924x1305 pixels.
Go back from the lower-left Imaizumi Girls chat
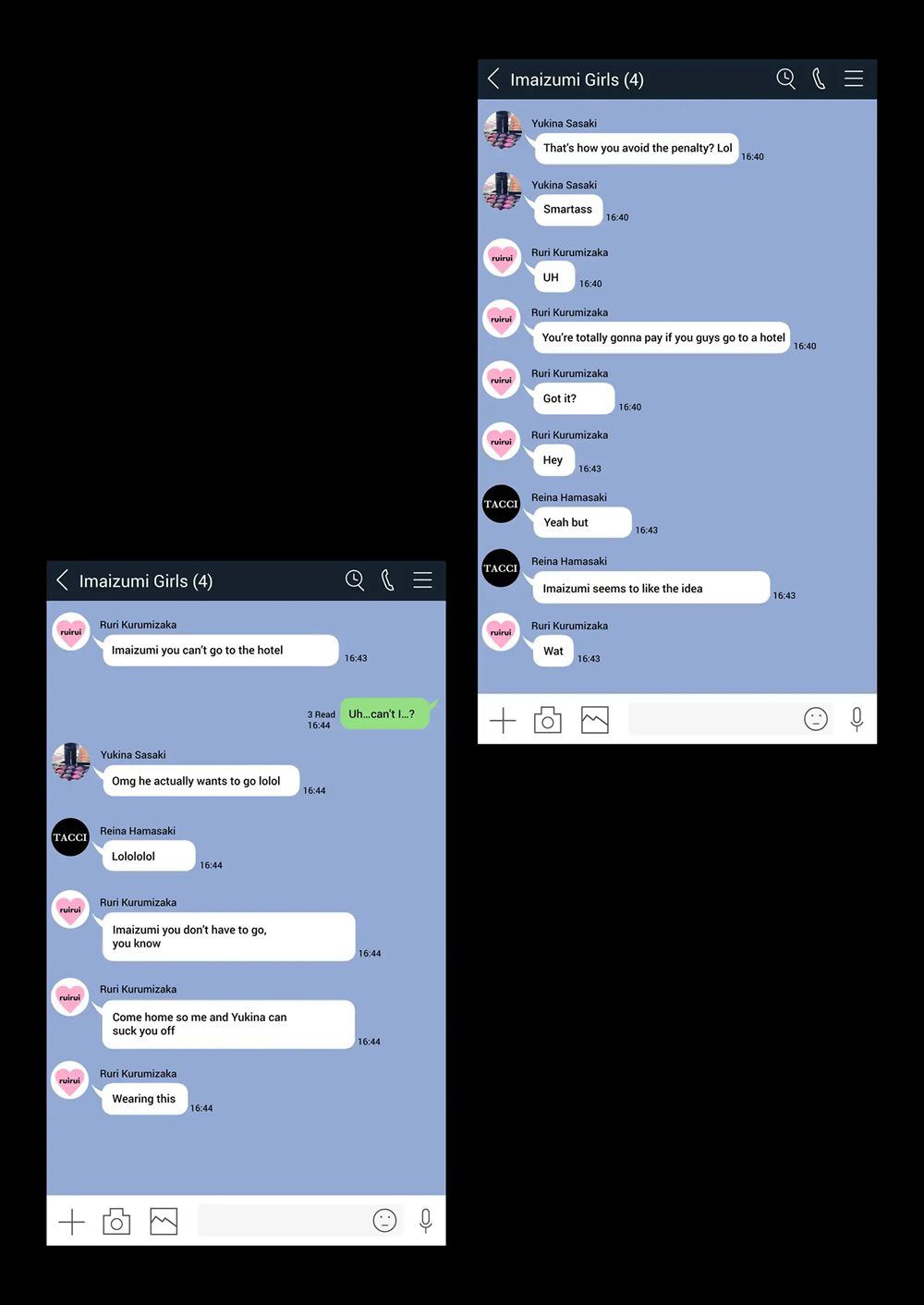(x=63, y=580)
